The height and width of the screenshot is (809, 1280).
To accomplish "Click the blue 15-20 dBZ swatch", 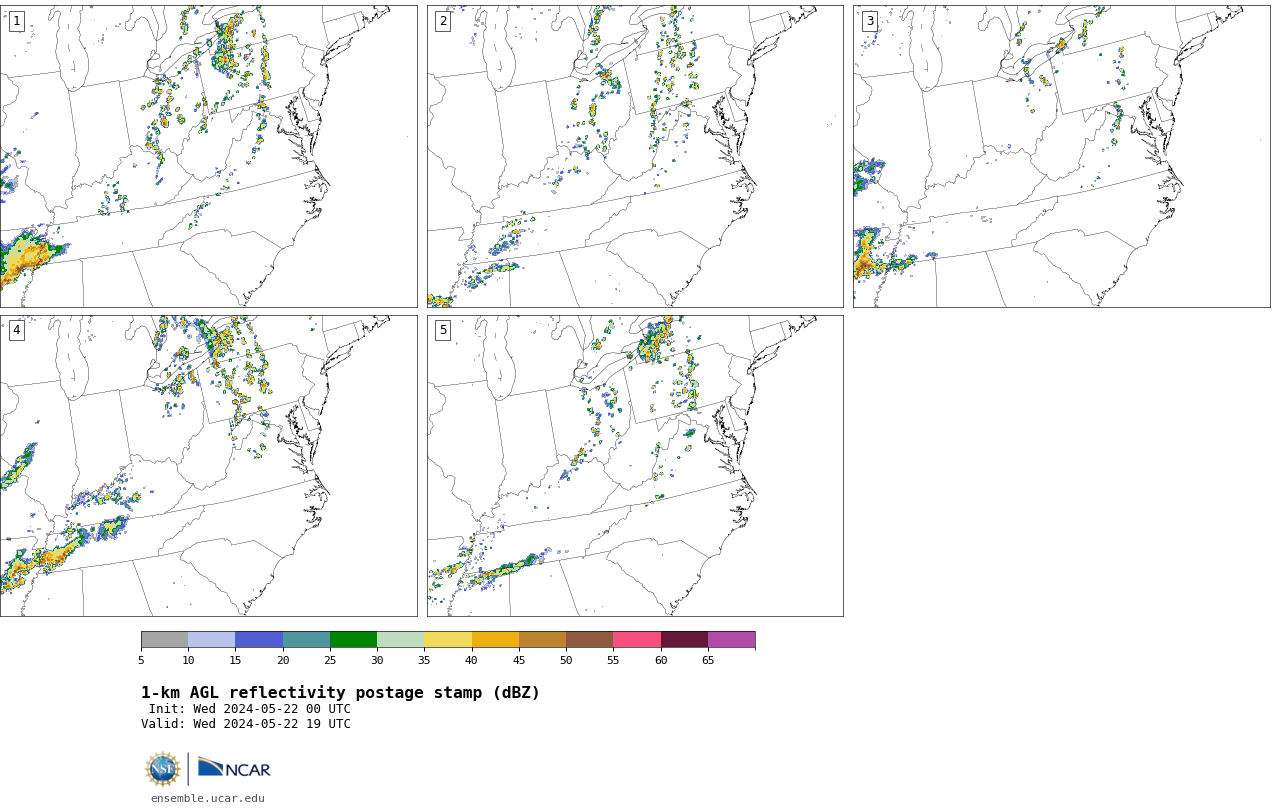I will (x=259, y=640).
